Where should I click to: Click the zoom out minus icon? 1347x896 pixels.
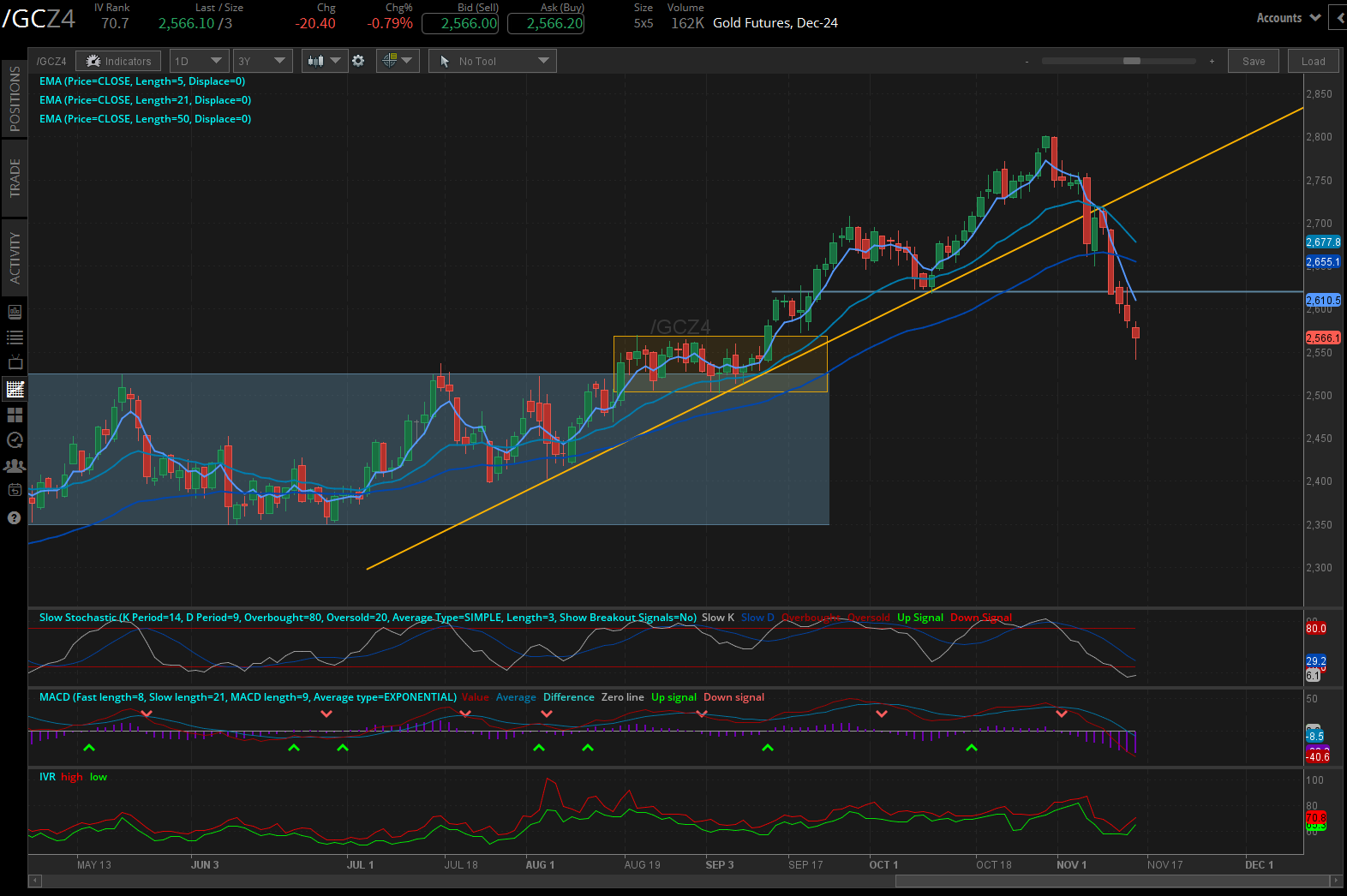pyautogui.click(x=1027, y=62)
